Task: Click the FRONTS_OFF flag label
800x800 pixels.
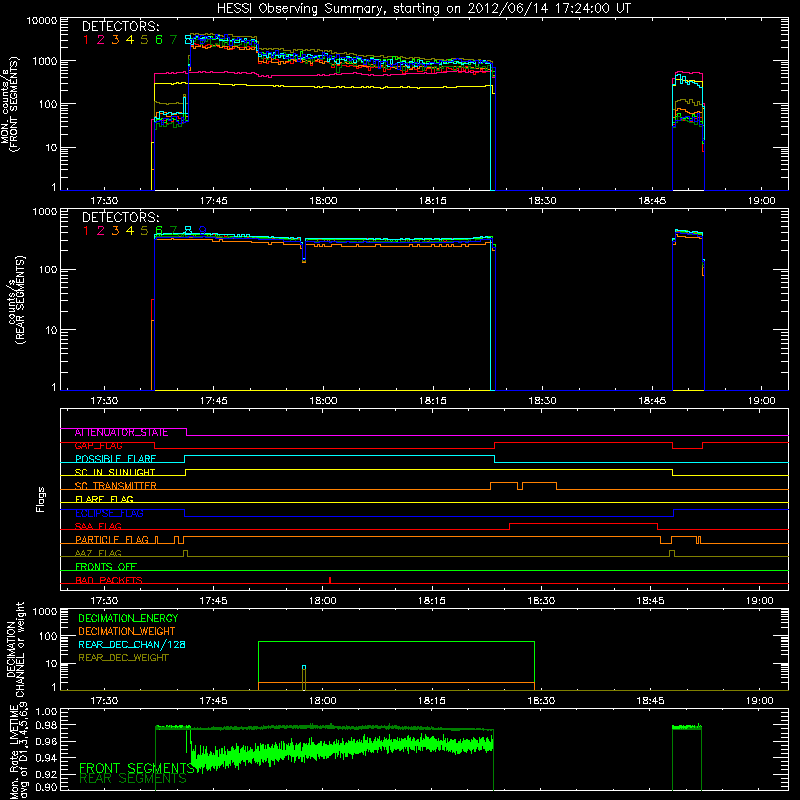Action: [x=106, y=566]
